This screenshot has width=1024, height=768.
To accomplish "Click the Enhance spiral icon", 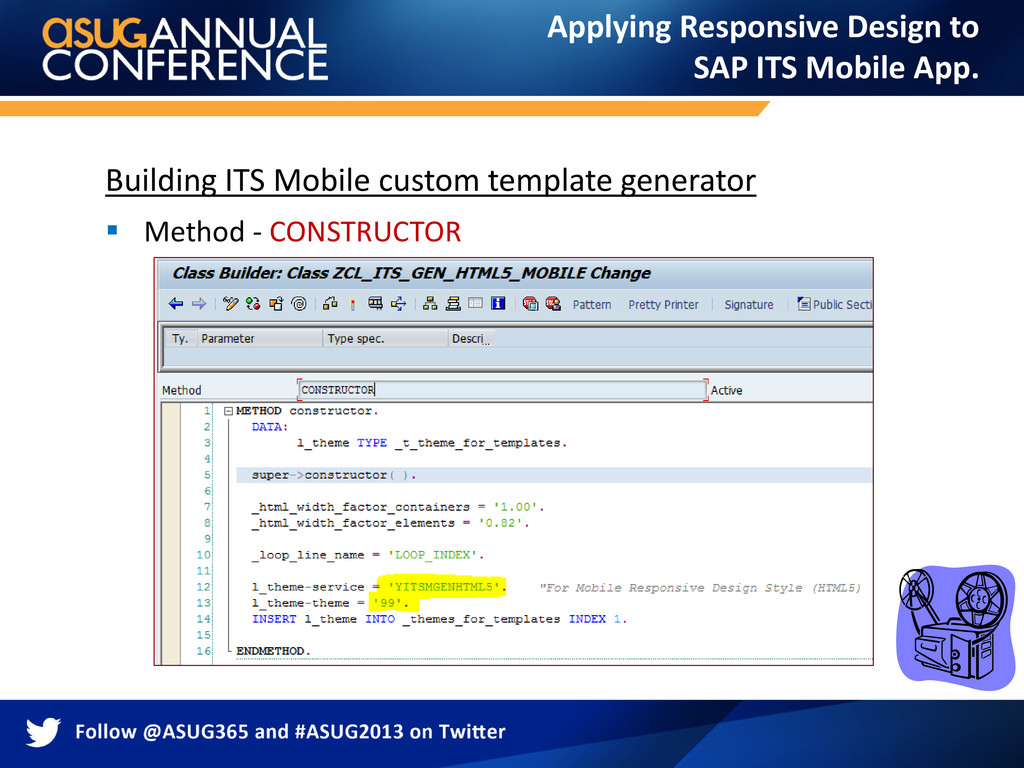I will (298, 304).
